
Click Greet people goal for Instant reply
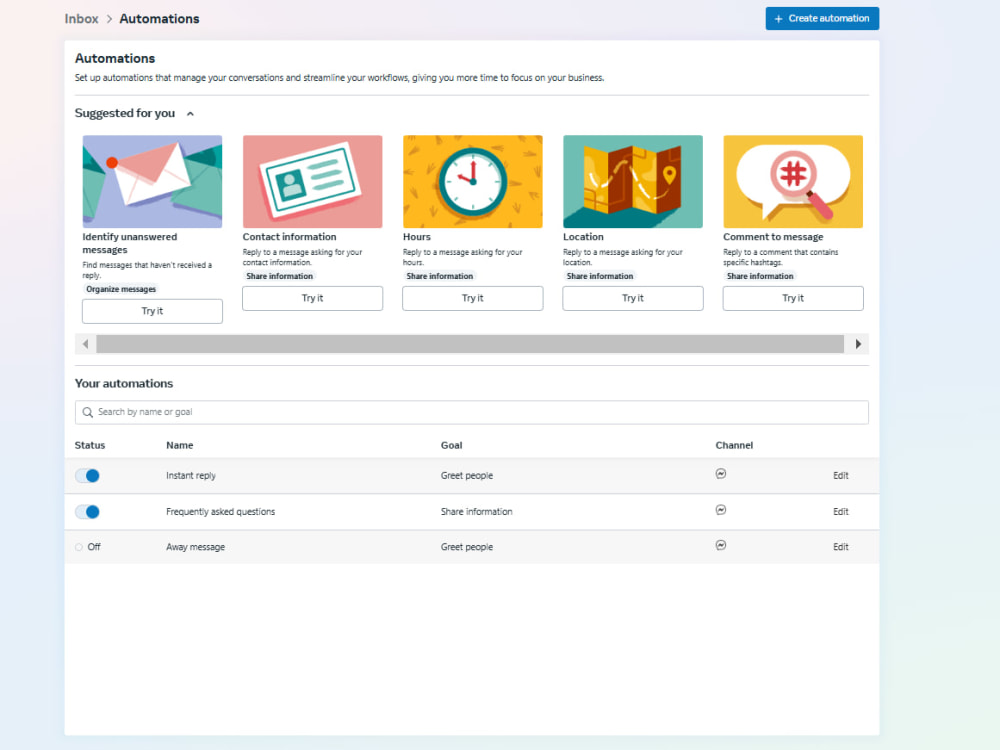click(x=467, y=476)
